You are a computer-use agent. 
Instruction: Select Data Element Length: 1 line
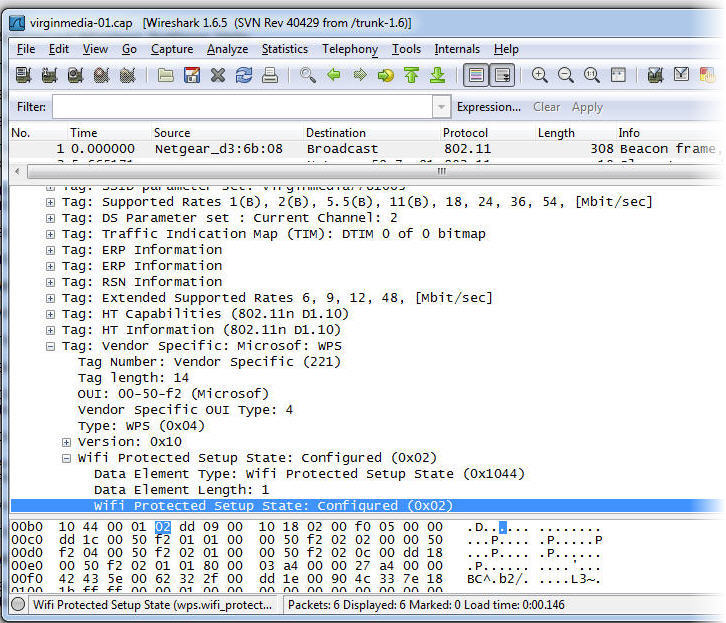coord(182,490)
